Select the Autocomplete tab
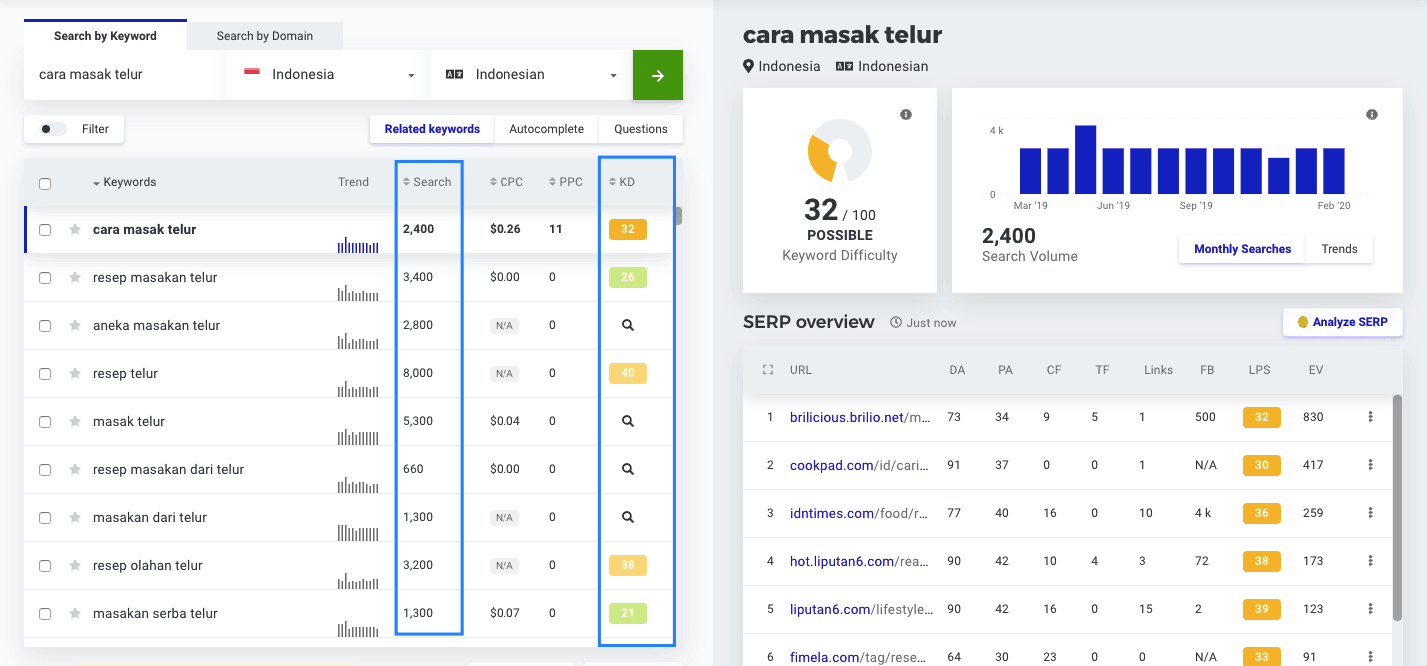The image size is (1427, 666). coord(546,129)
